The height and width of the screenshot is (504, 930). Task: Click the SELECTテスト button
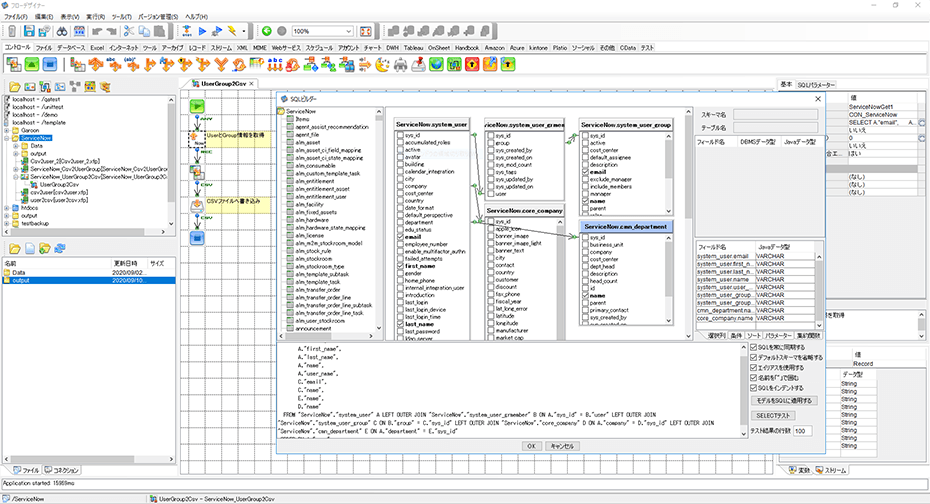coord(773,416)
